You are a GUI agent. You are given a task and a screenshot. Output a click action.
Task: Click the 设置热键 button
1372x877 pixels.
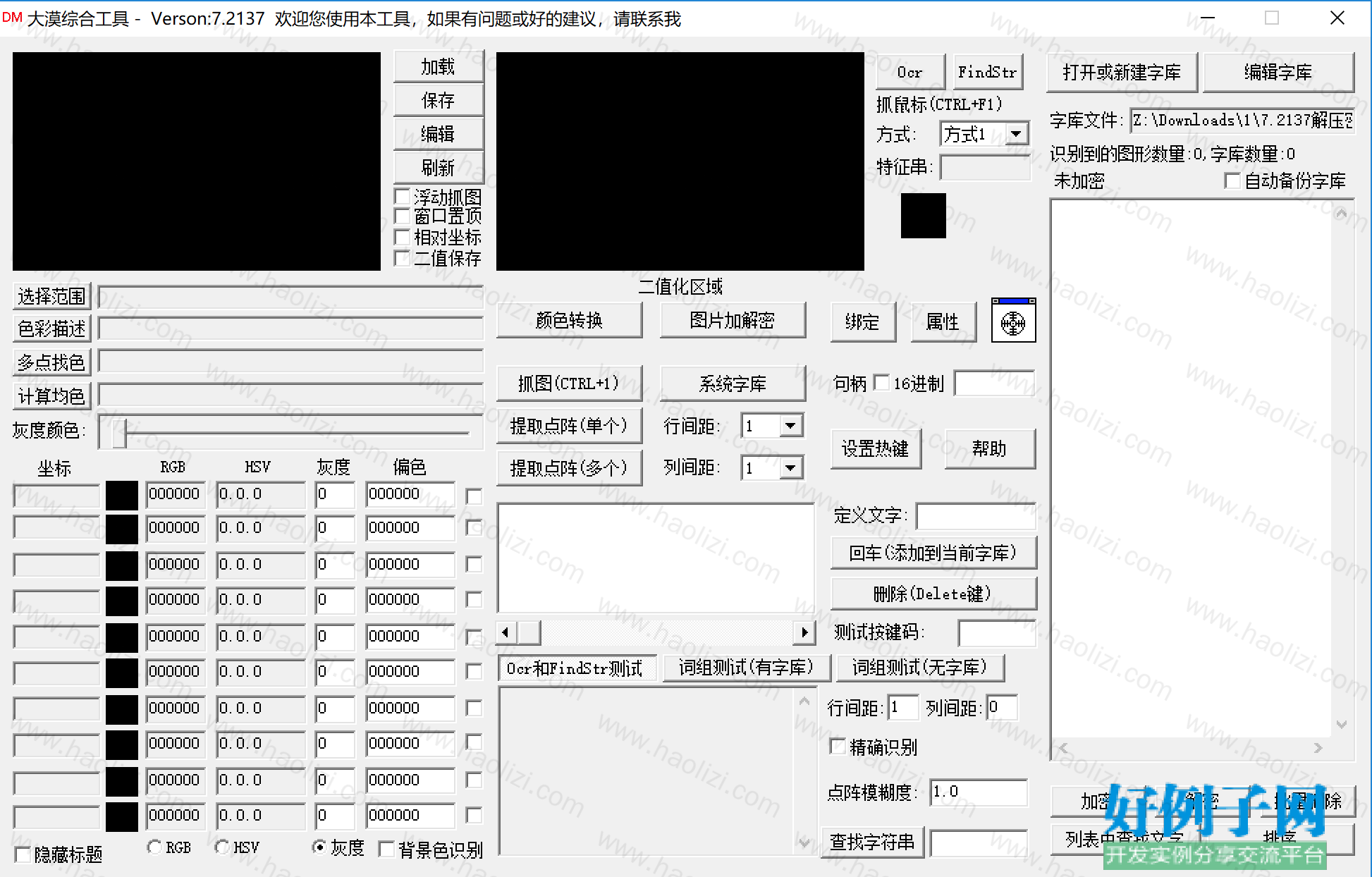[876, 448]
